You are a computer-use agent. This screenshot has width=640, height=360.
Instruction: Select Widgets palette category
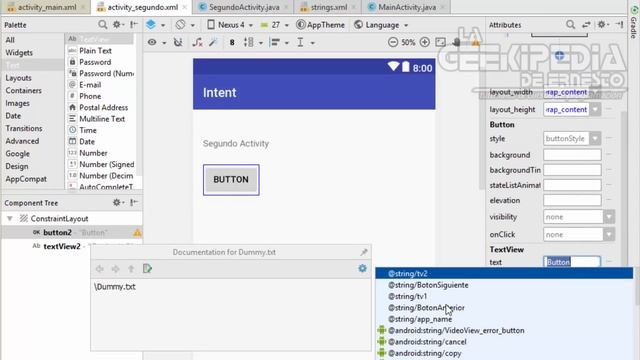(x=19, y=53)
